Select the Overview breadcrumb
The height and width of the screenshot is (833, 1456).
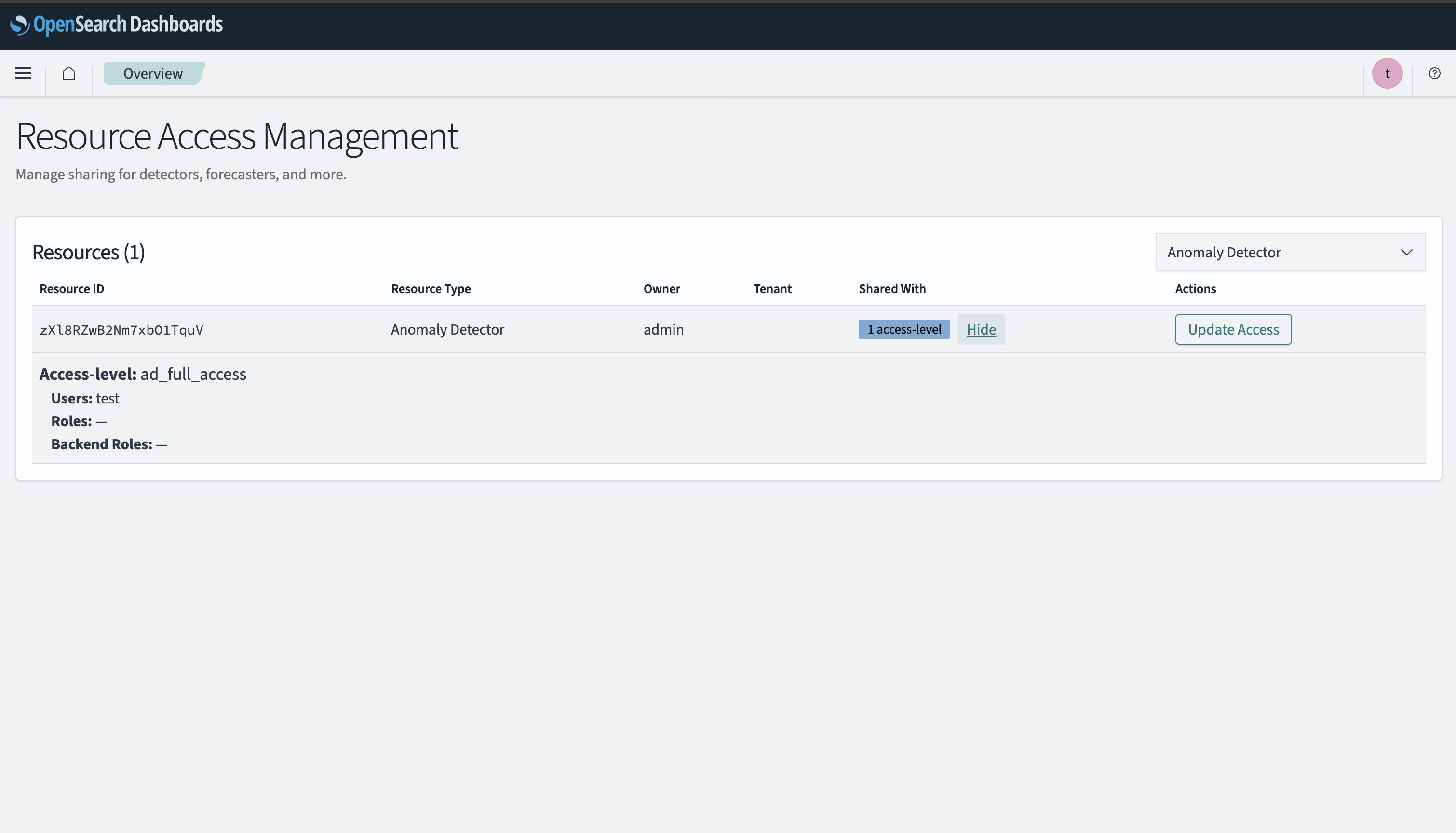(153, 73)
